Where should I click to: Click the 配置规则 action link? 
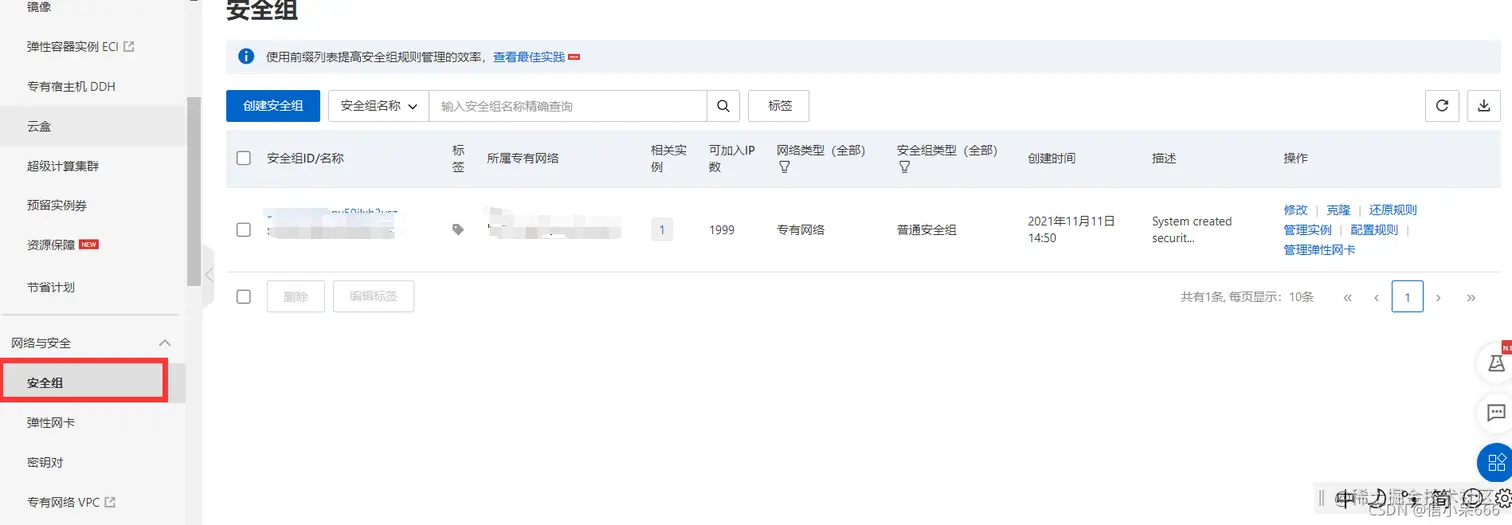point(1374,230)
